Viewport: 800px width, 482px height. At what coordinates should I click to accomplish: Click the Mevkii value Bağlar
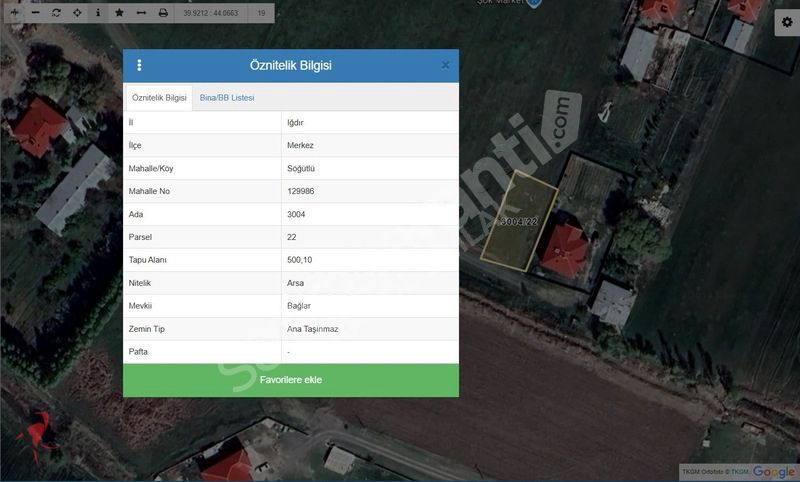coord(299,306)
